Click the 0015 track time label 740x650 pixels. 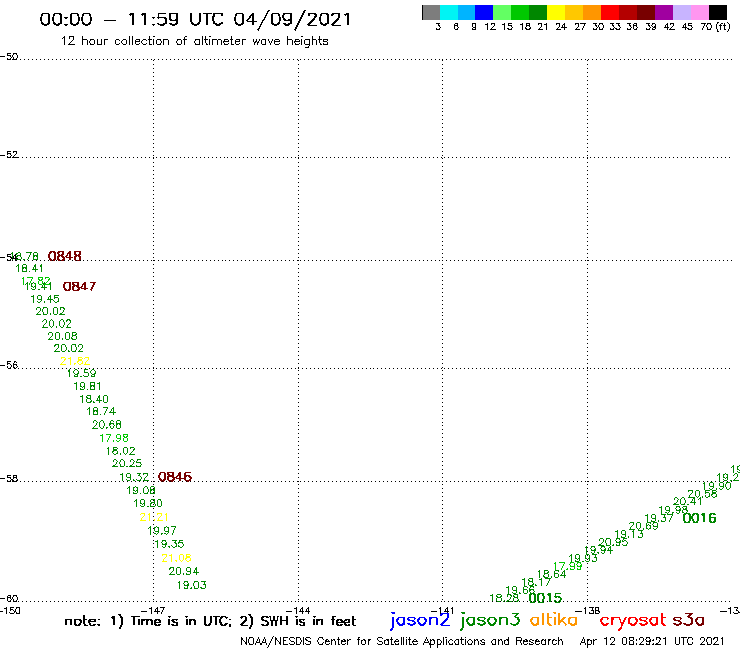pos(546,598)
